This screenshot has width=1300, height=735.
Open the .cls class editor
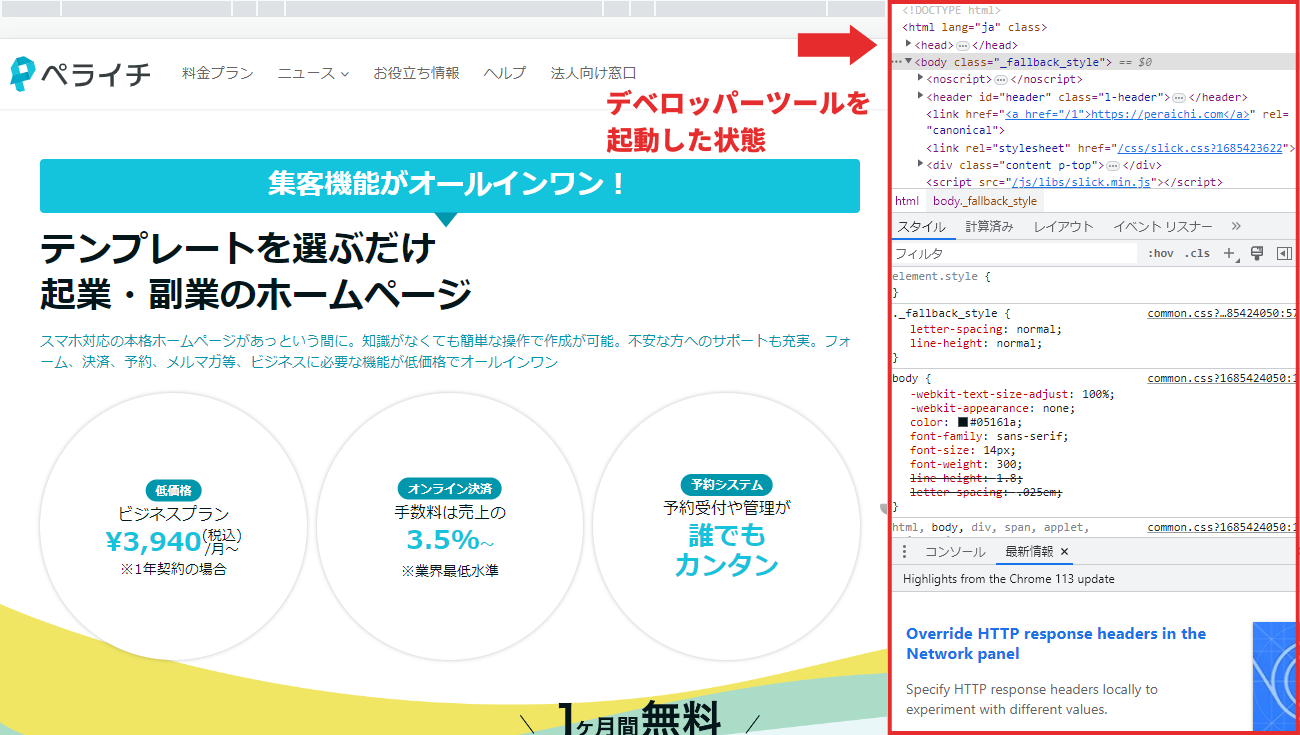pos(1197,254)
